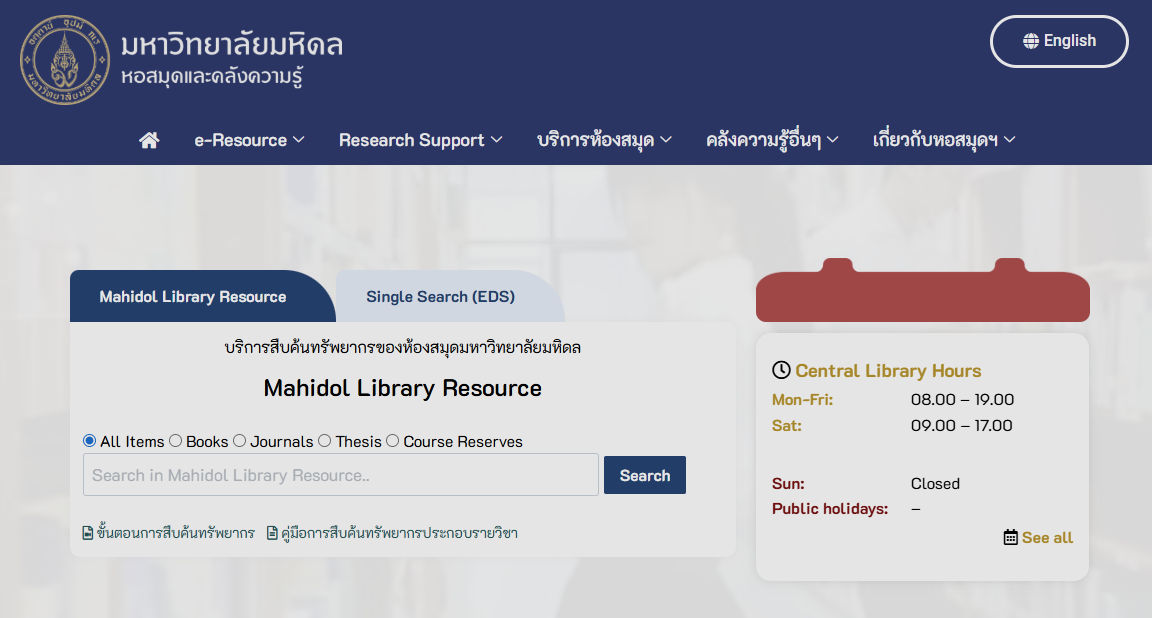Pick the Course Reserves radio option
The width and height of the screenshot is (1152, 618).
coord(393,441)
